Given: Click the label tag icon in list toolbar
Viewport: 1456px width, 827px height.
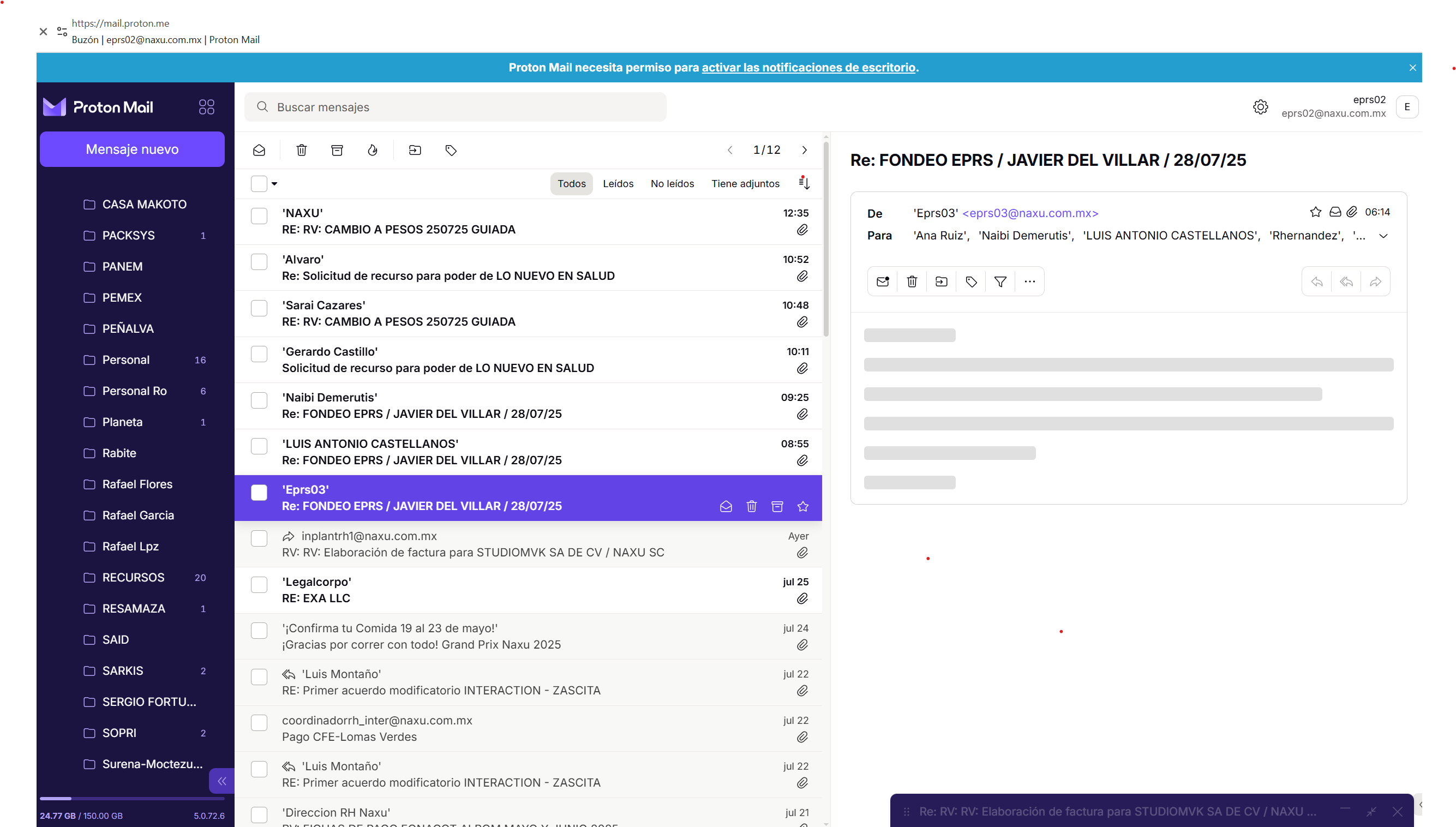Looking at the screenshot, I should click(451, 150).
